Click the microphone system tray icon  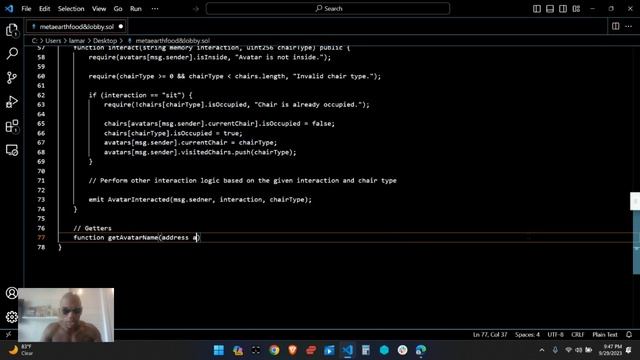pyautogui.click(x=555, y=350)
